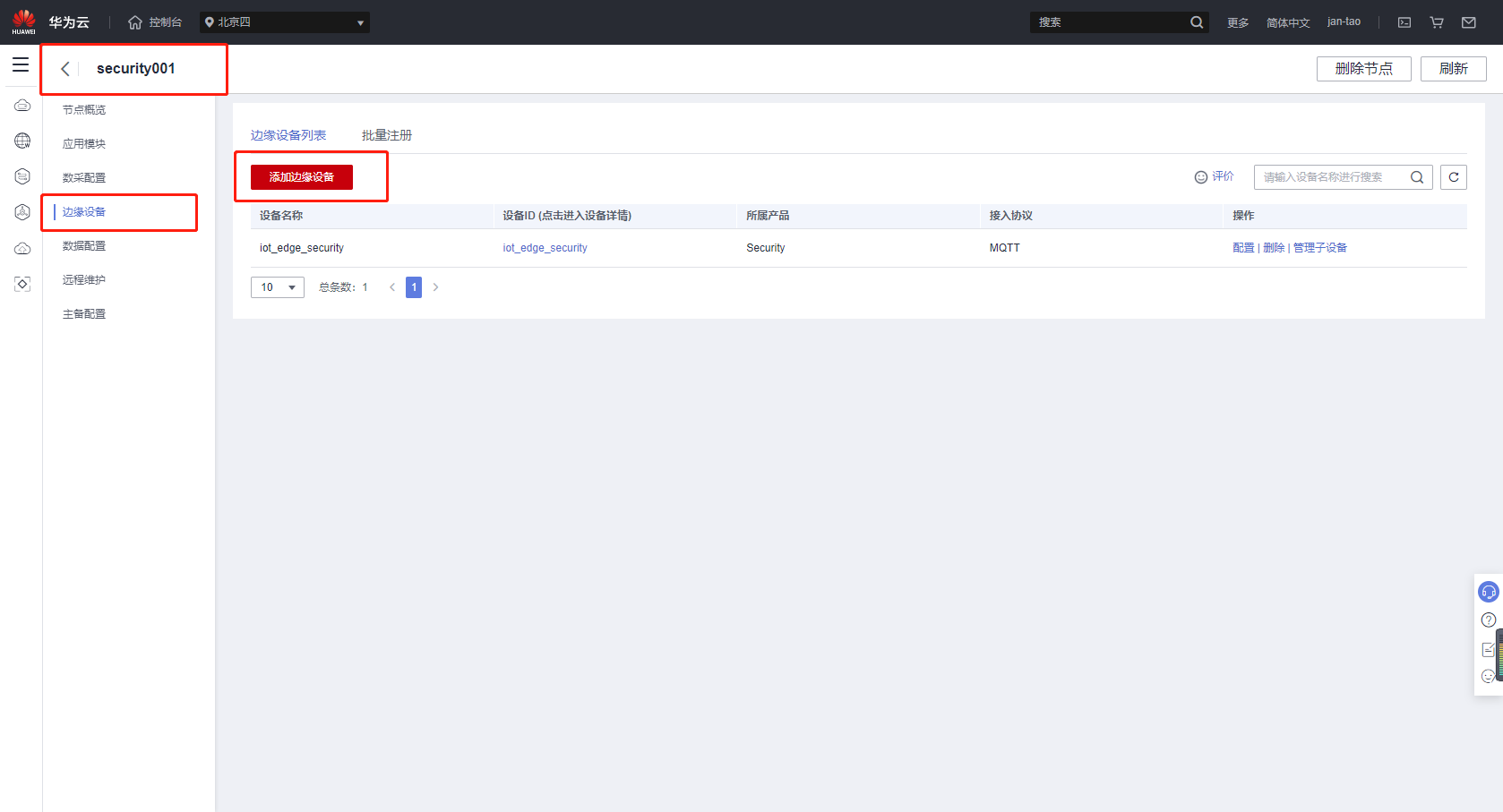Click the back arrow beside security001
This screenshot has height=812, width=1503.
tap(64, 69)
